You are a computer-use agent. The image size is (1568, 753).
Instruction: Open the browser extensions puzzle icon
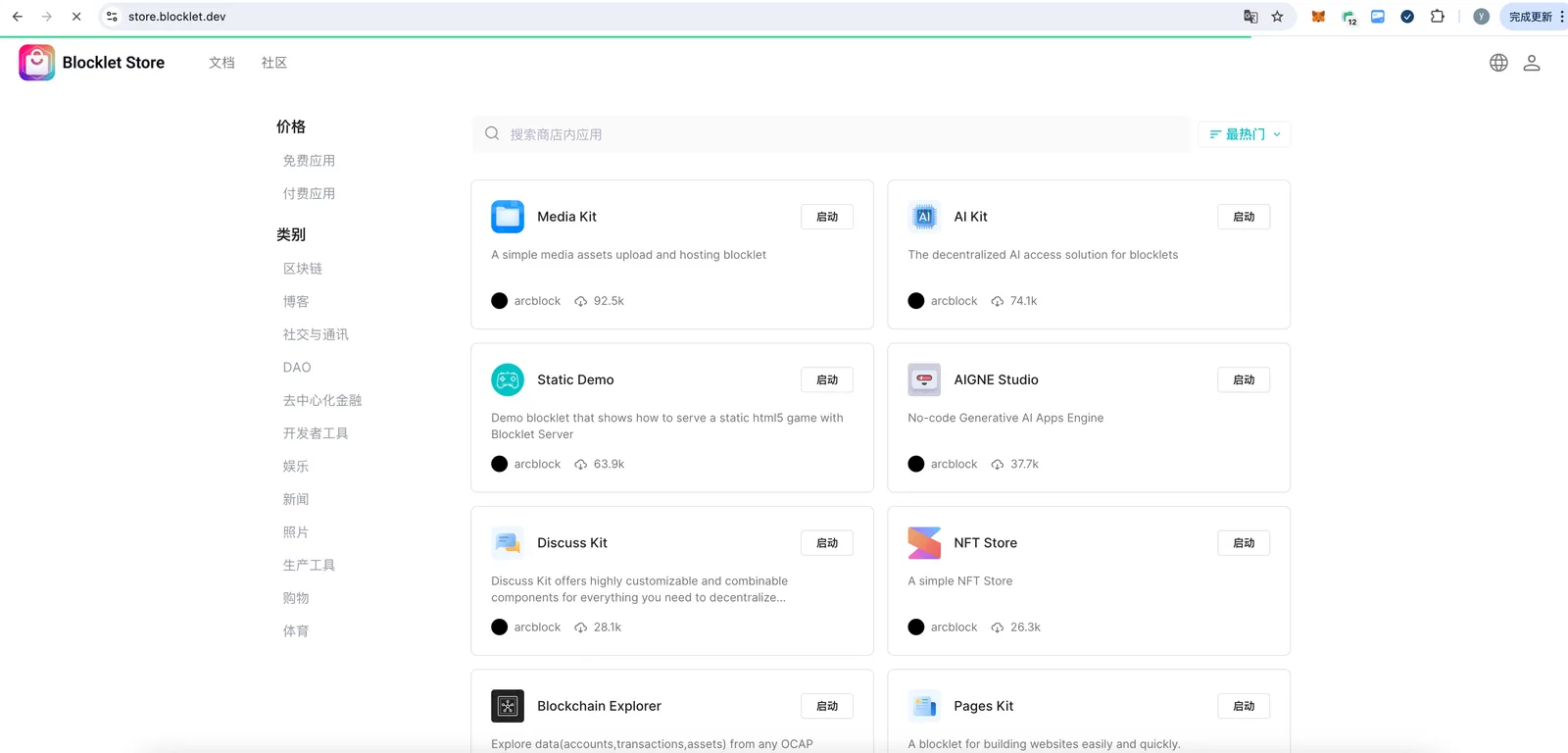(x=1438, y=17)
